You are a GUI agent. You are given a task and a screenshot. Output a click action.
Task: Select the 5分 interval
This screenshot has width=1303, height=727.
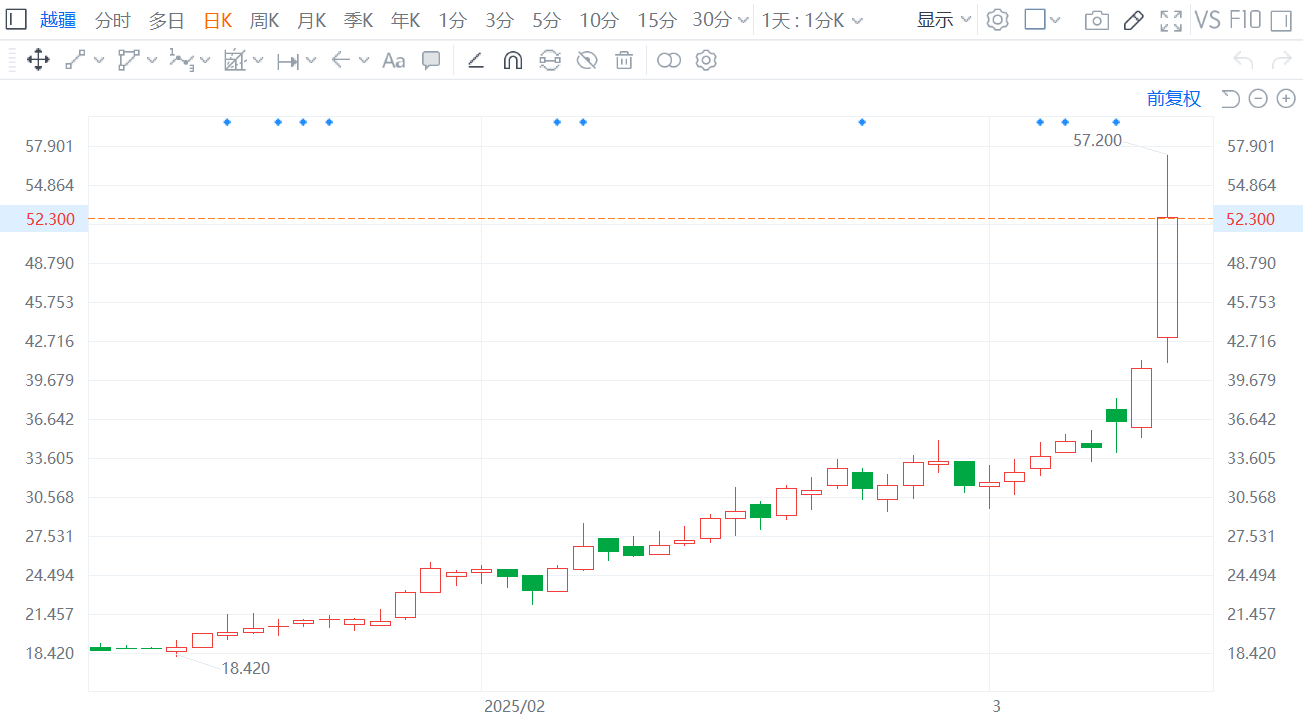tap(546, 20)
